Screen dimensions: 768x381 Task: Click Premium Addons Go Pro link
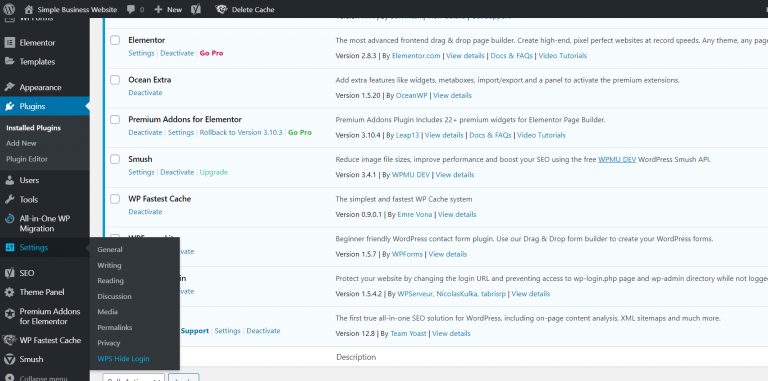point(300,132)
